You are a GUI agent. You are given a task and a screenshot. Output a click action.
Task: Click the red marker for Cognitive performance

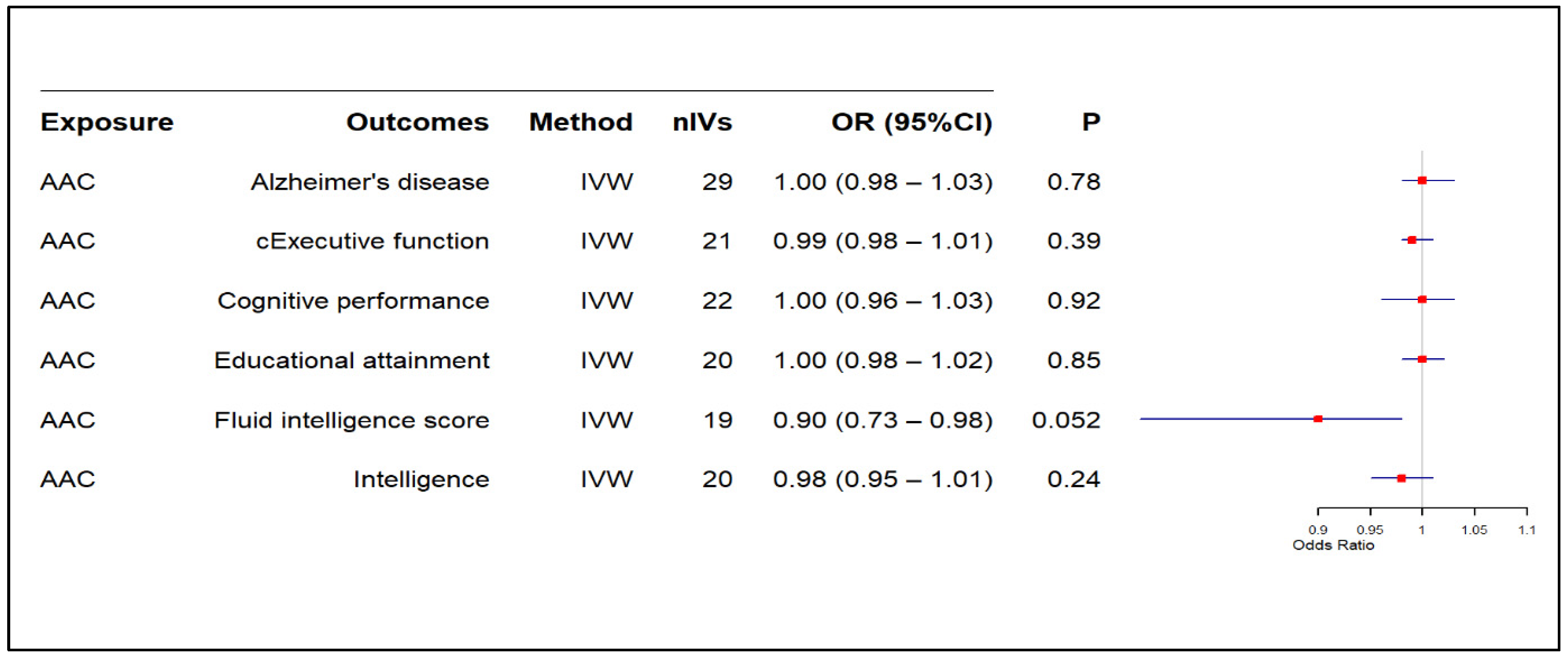(x=1422, y=299)
